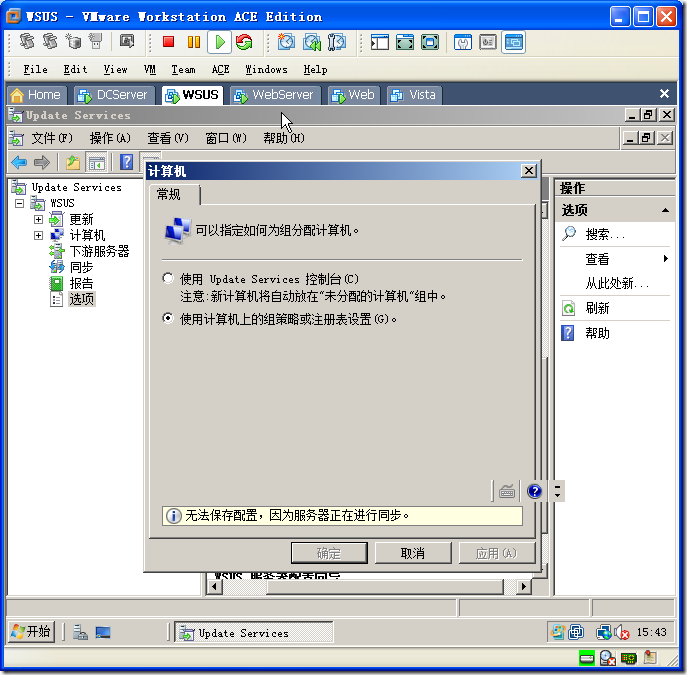Click the clock showing 15:43
The width and height of the screenshot is (687, 675).
651,632
